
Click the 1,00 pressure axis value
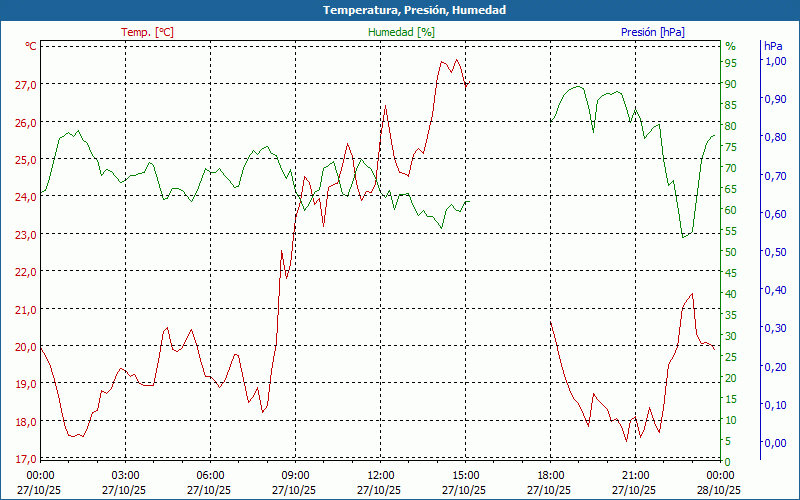click(775, 61)
